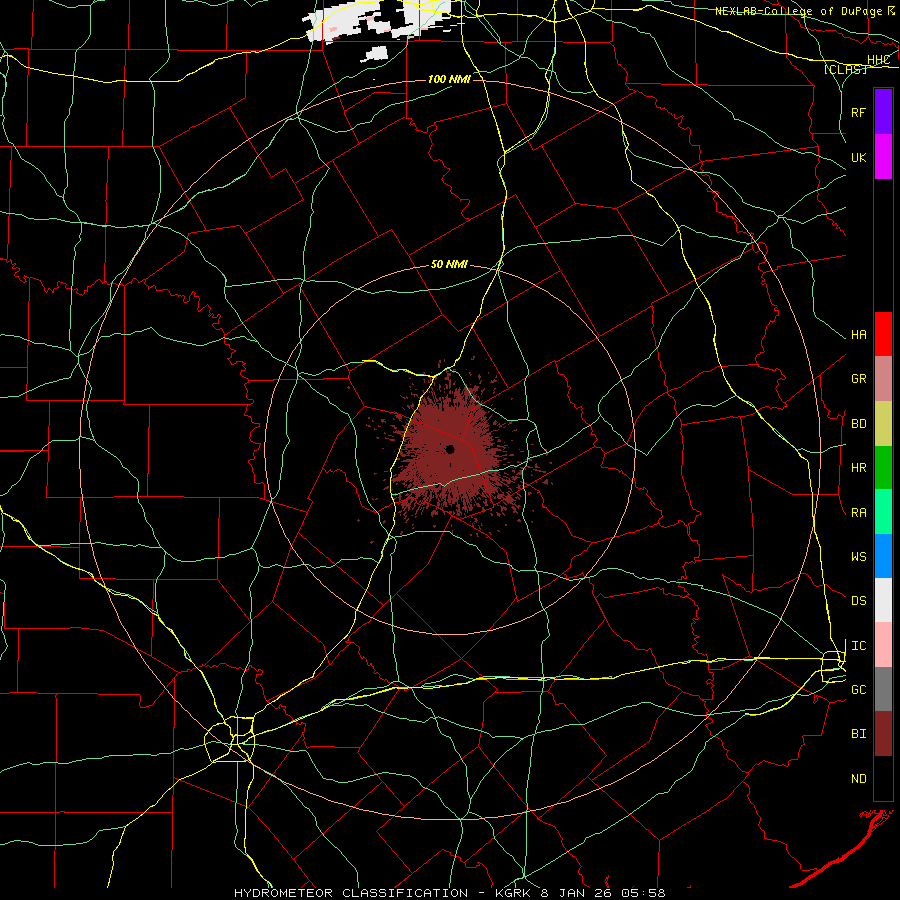900x900 pixels.
Task: Click the ND black legend swatch
Action: point(883,778)
